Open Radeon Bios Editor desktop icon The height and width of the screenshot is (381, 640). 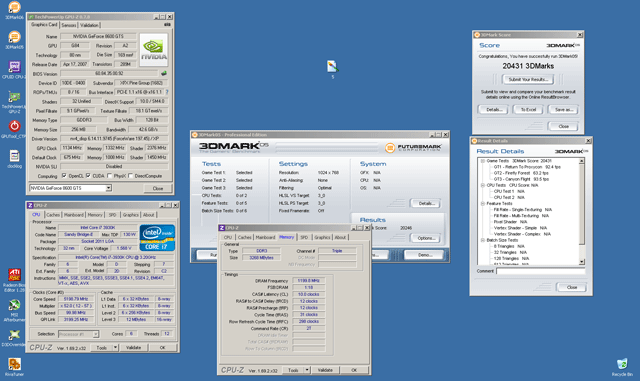pyautogui.click(x=14, y=280)
